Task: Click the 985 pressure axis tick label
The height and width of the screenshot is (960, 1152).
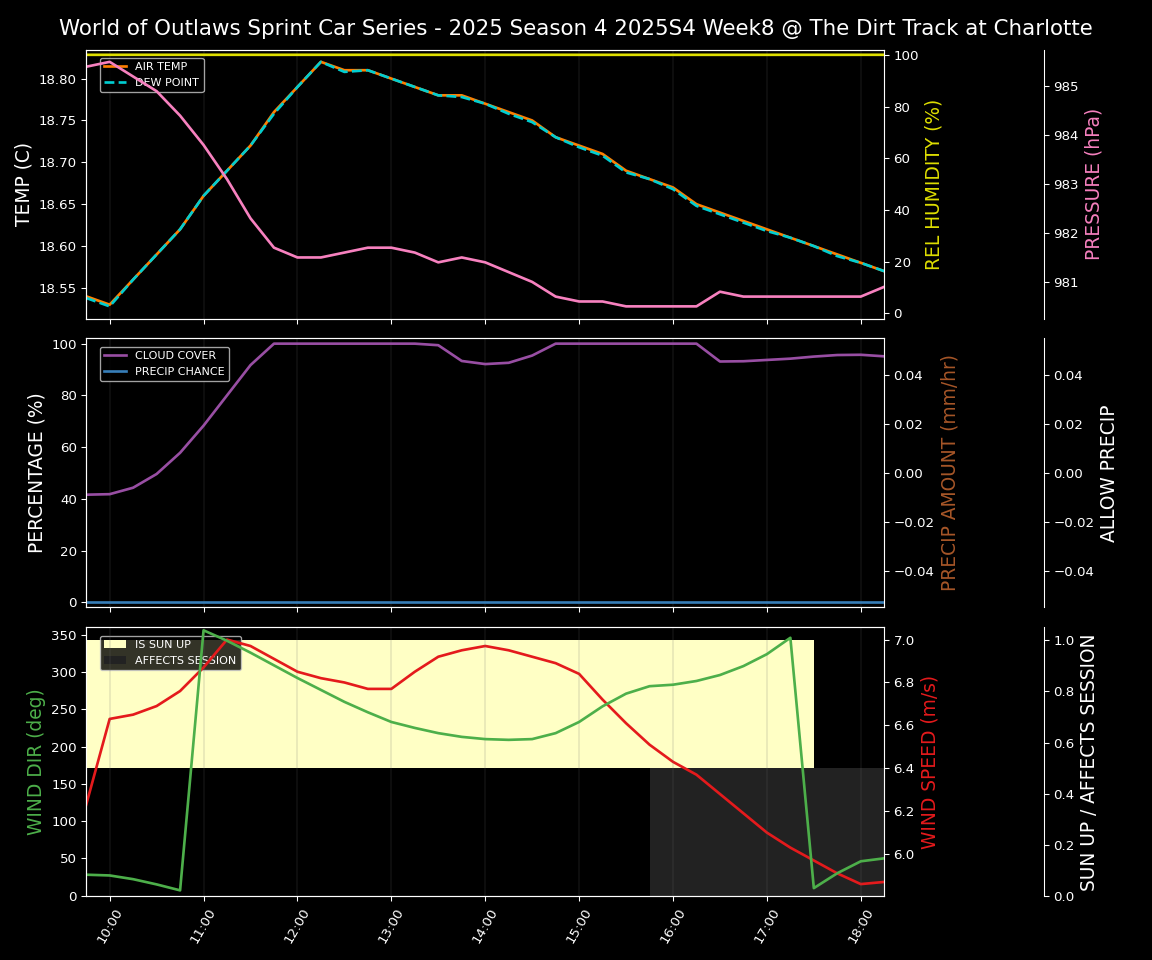Action: click(1065, 87)
